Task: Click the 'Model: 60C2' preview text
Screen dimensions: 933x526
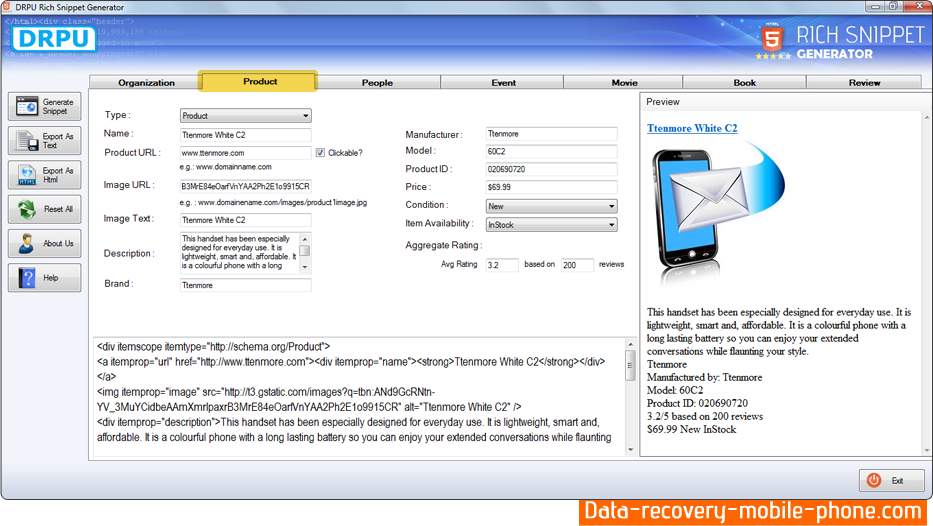Action: (x=675, y=390)
